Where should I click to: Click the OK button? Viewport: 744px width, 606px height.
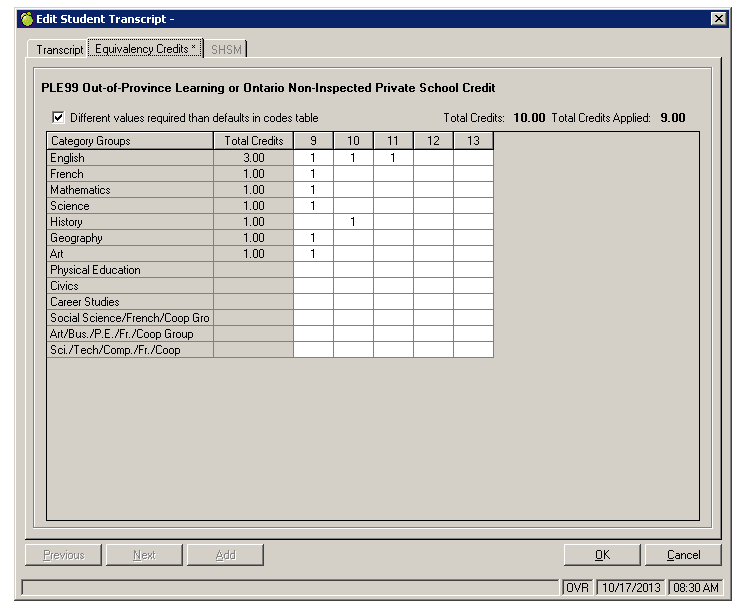[x=601, y=555]
